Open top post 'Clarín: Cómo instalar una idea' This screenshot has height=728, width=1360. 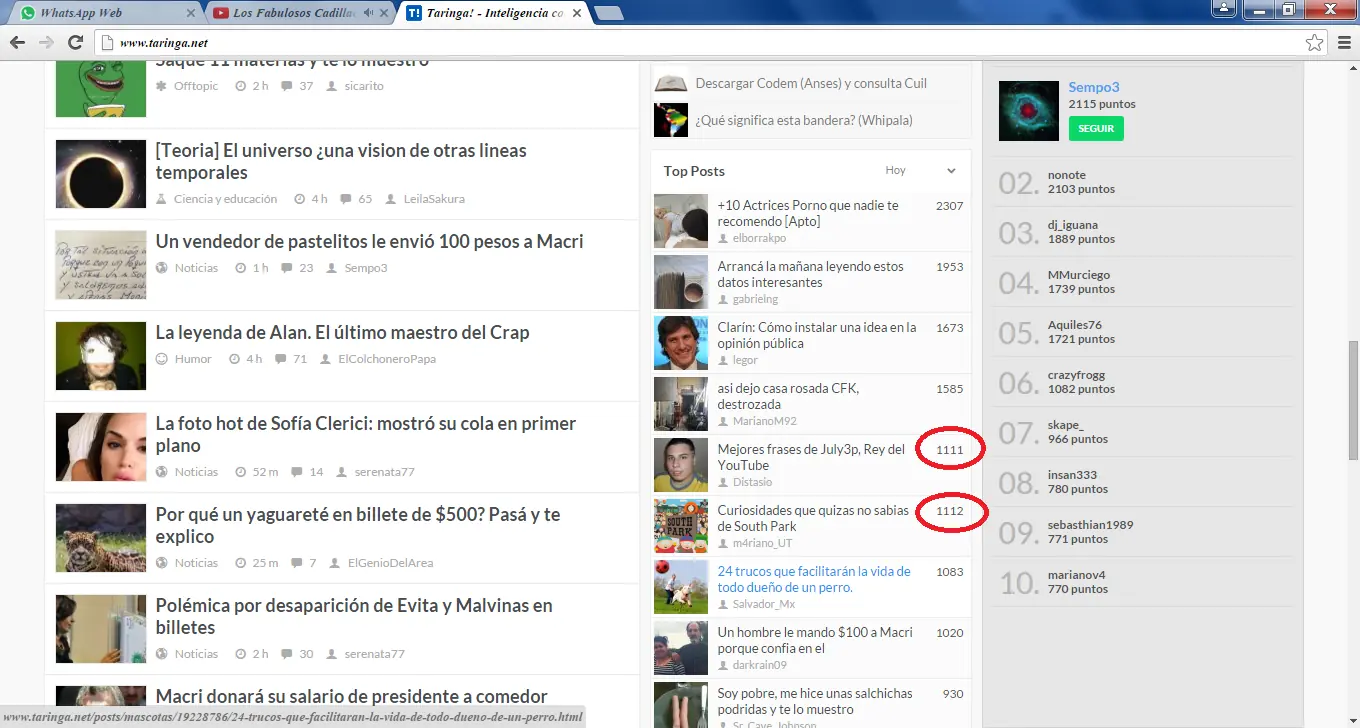817,335
